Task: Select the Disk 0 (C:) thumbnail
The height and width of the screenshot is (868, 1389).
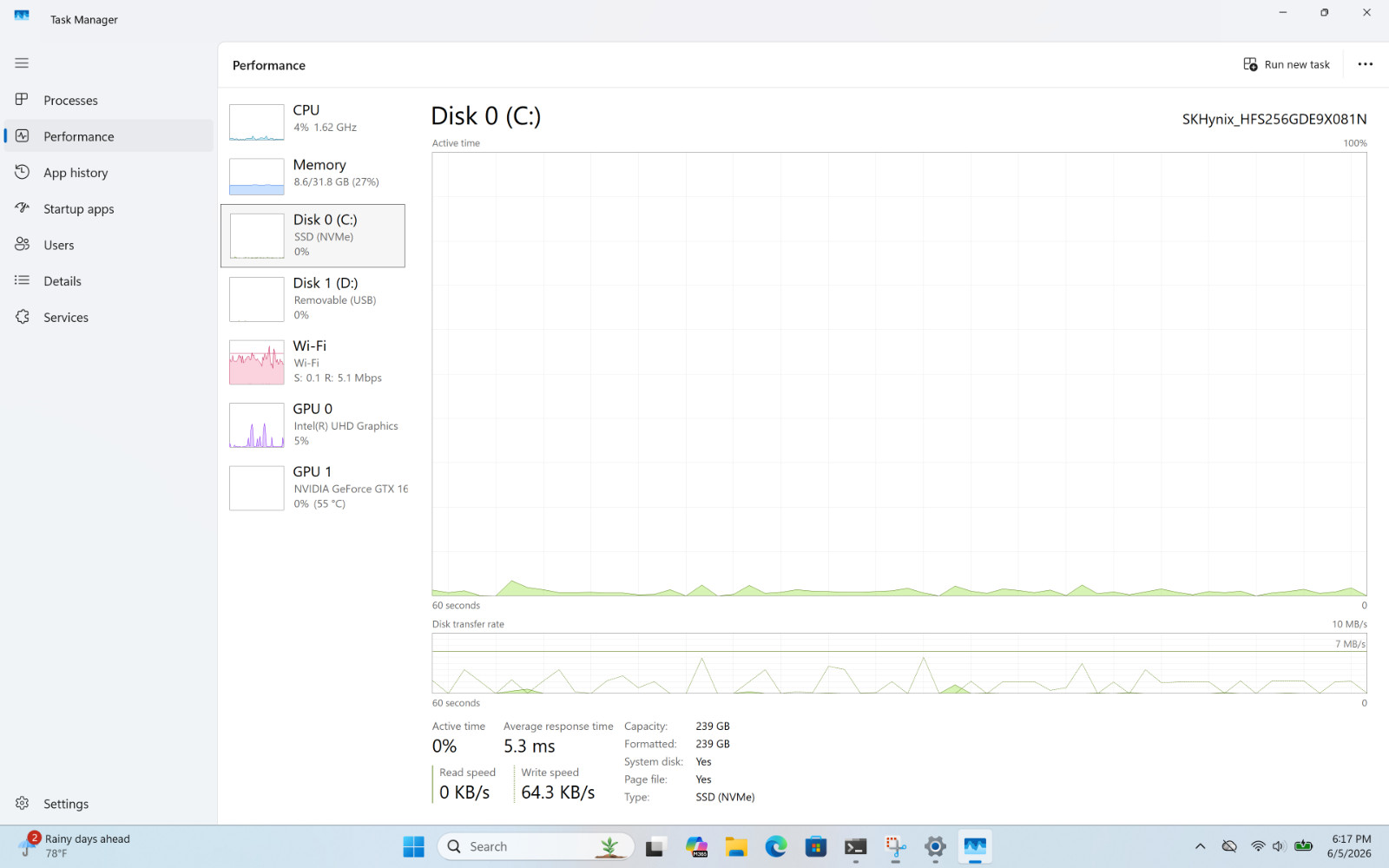Action: (256, 236)
